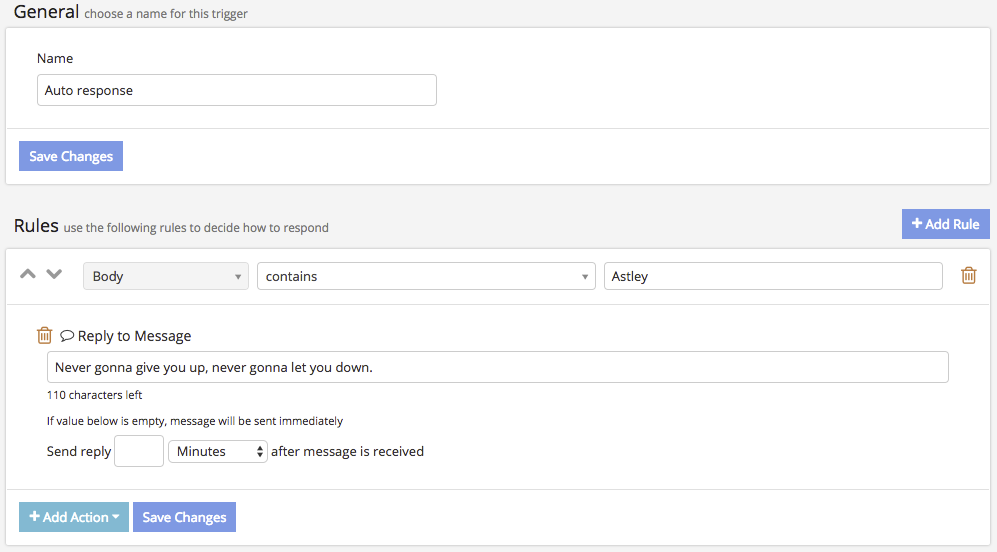The height and width of the screenshot is (552, 997).
Task: Click into the reply message text box
Action: coord(497,367)
